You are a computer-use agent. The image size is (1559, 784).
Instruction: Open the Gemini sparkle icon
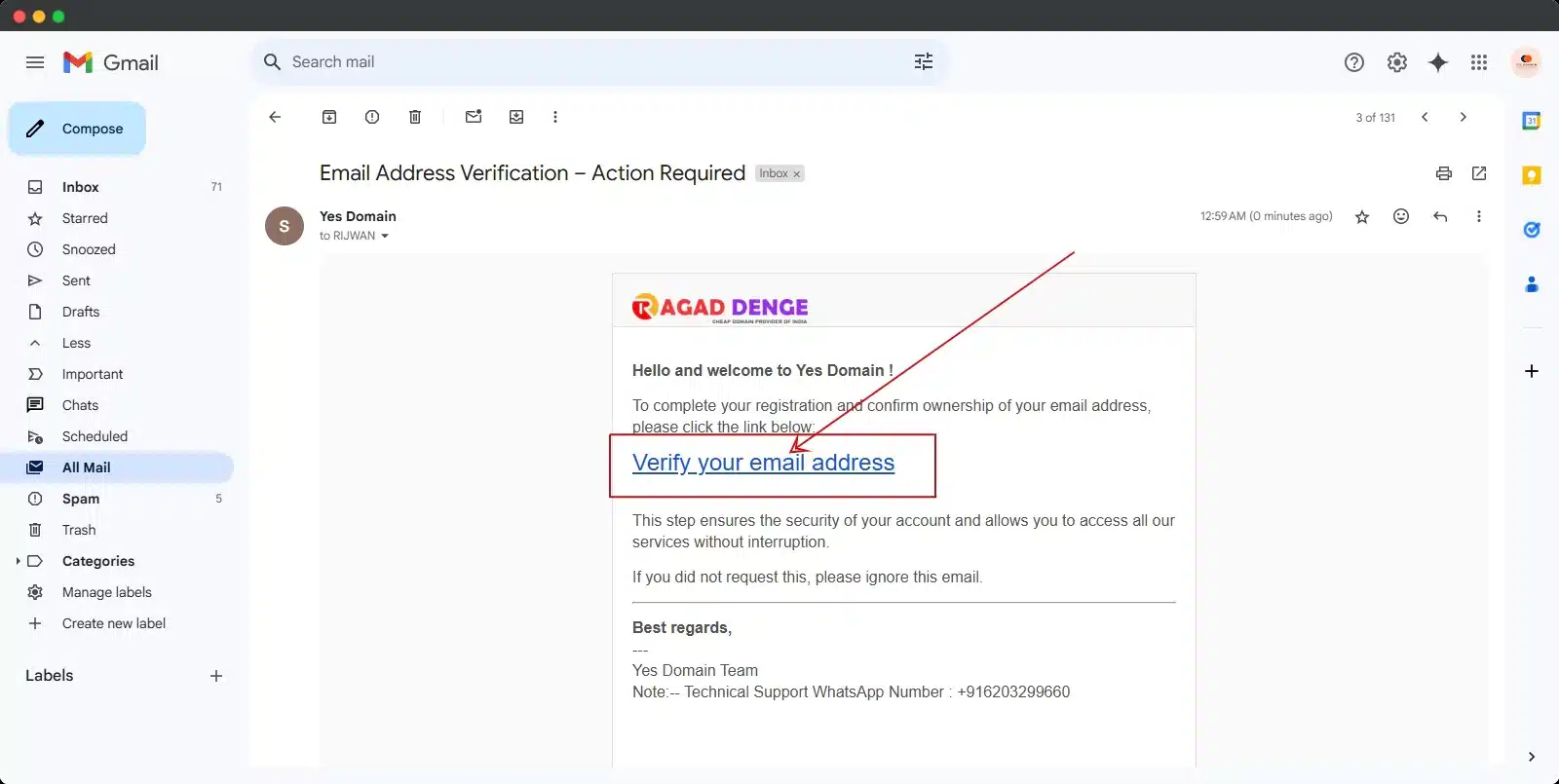[1438, 62]
